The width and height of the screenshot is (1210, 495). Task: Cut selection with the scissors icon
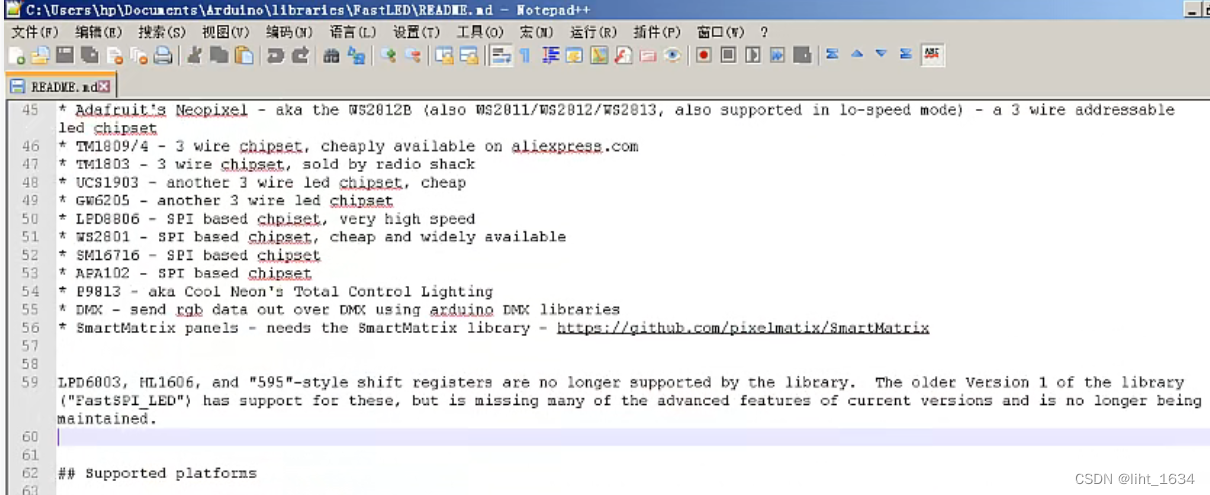click(194, 55)
